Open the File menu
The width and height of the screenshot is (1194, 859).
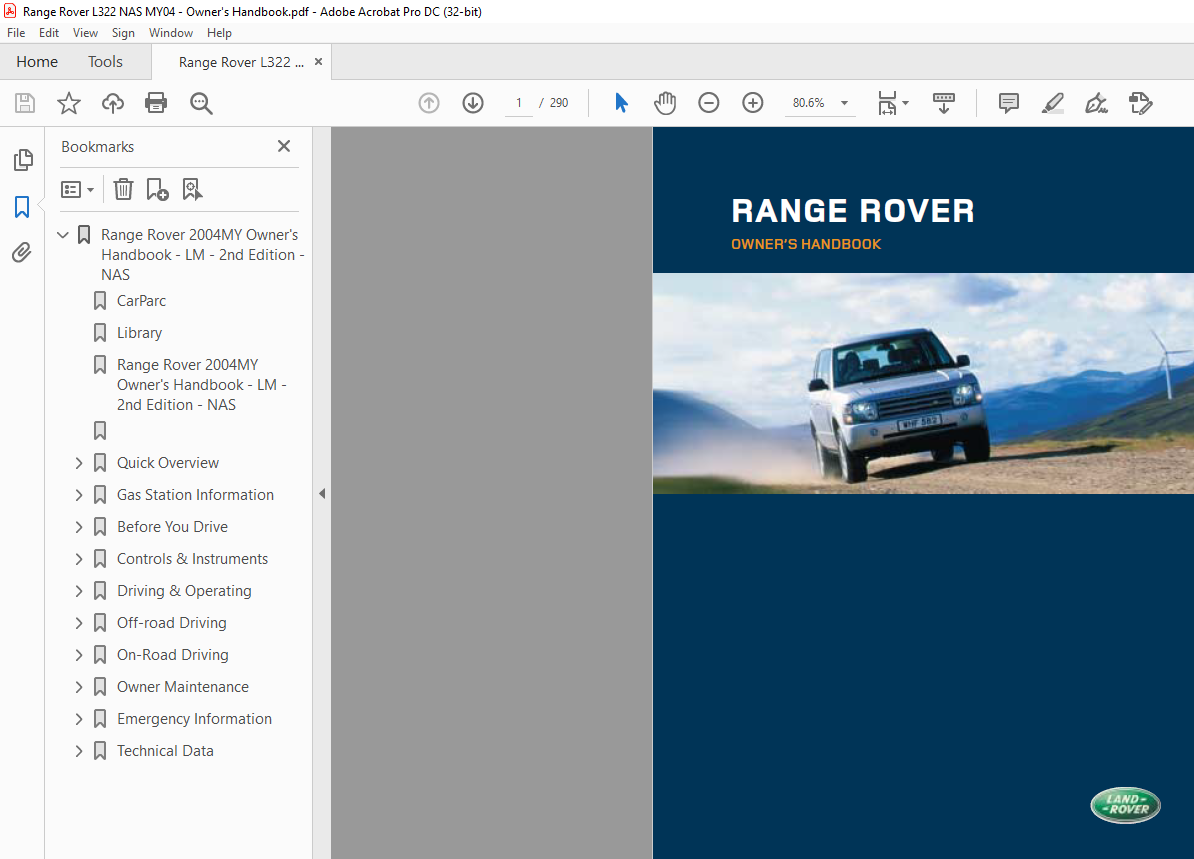coord(16,33)
